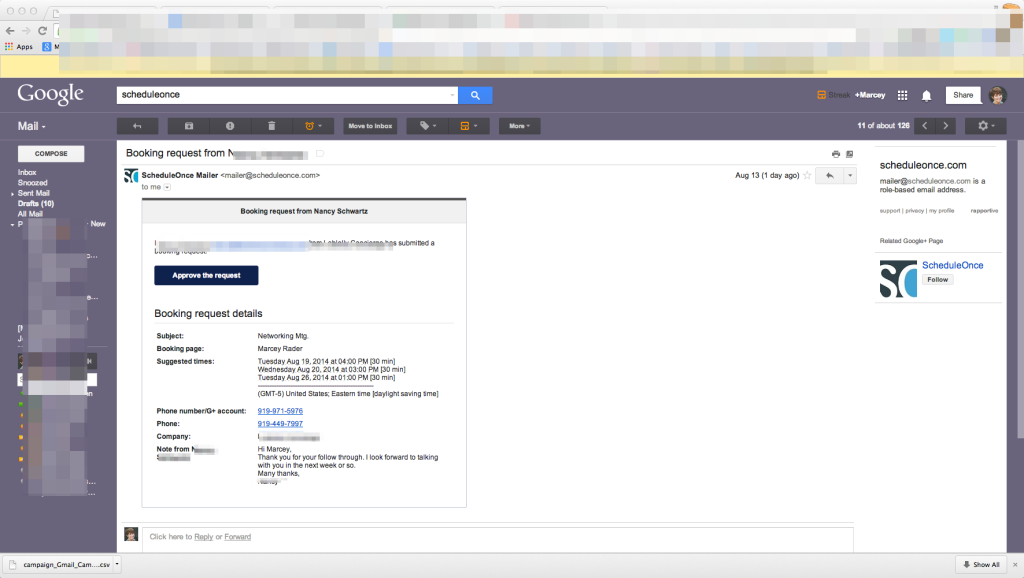
Task: Go to the newer conversation arrow
Action: 925,126
